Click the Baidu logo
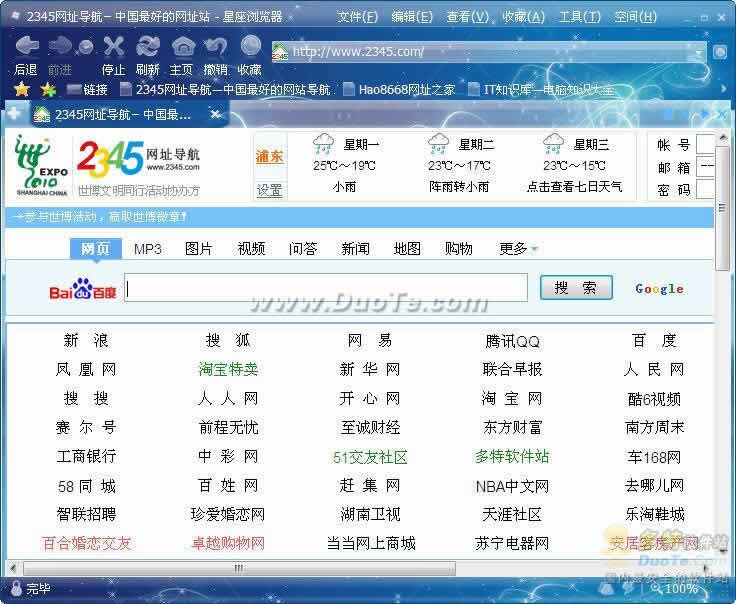The height and width of the screenshot is (604, 736). [83, 288]
